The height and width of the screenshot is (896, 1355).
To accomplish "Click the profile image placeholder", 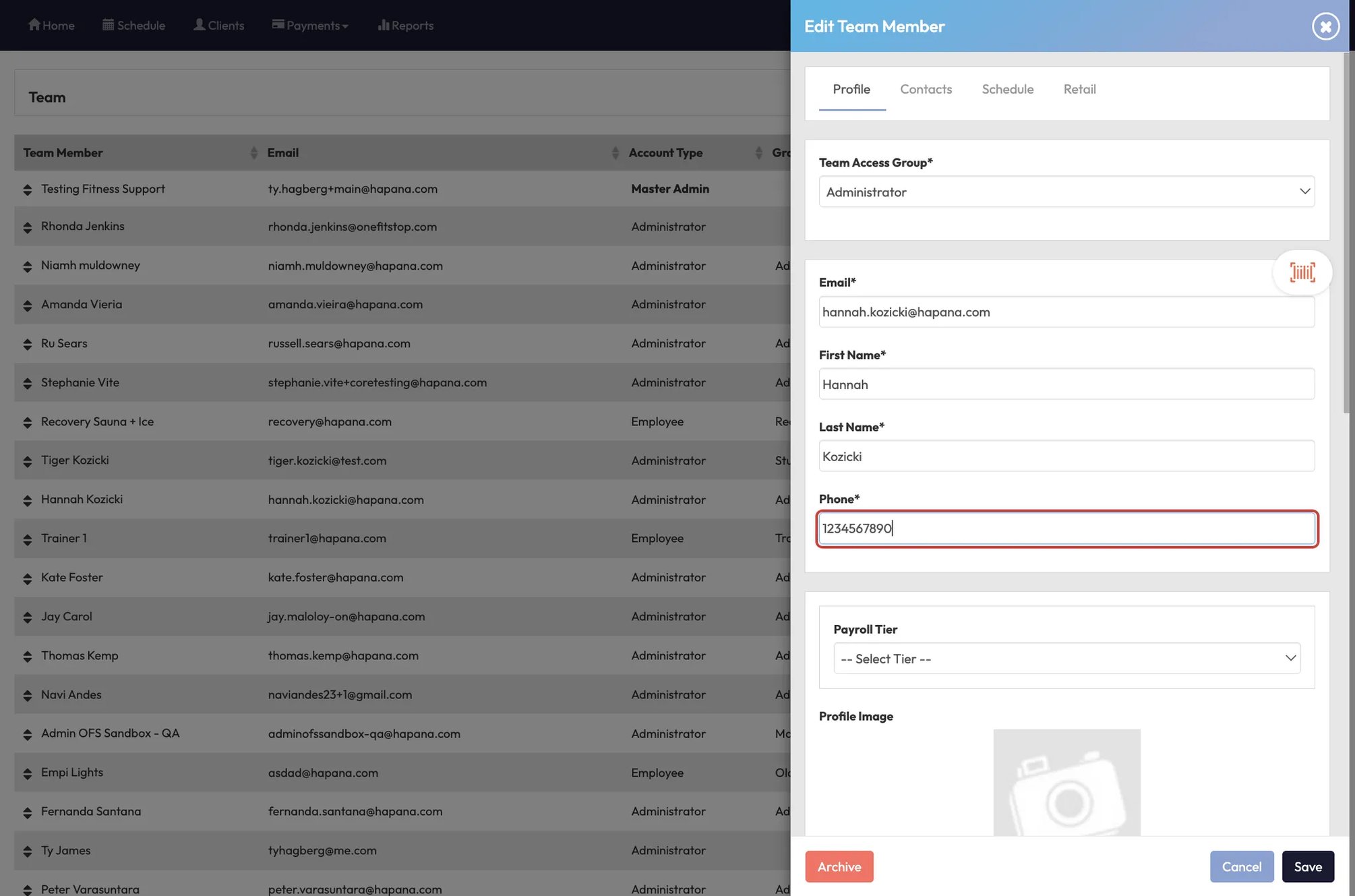I will [x=1066, y=782].
